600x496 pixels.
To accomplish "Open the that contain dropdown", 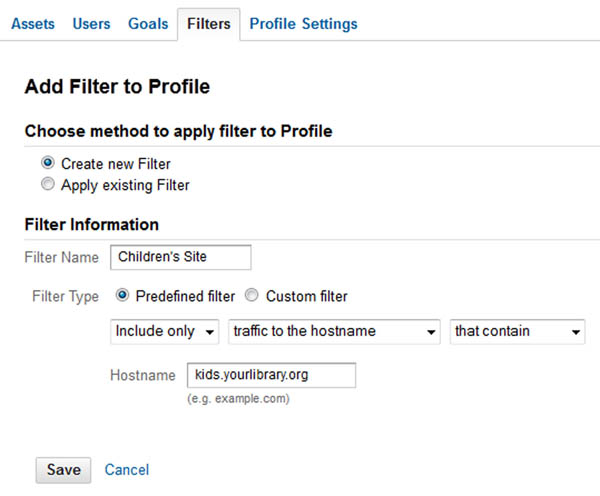I will (x=517, y=331).
